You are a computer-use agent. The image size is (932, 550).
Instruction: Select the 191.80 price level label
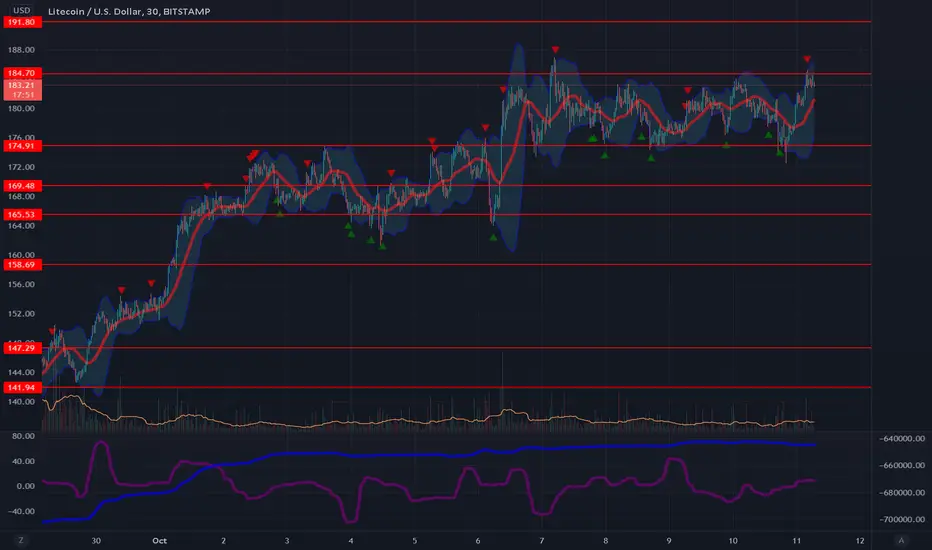(22, 22)
